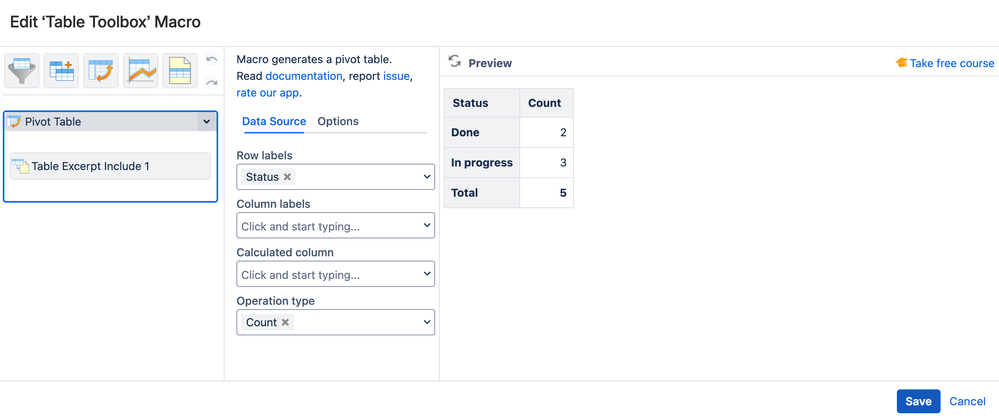The height and width of the screenshot is (418, 999).
Task: Open the Take free course link
Action: coord(951,63)
